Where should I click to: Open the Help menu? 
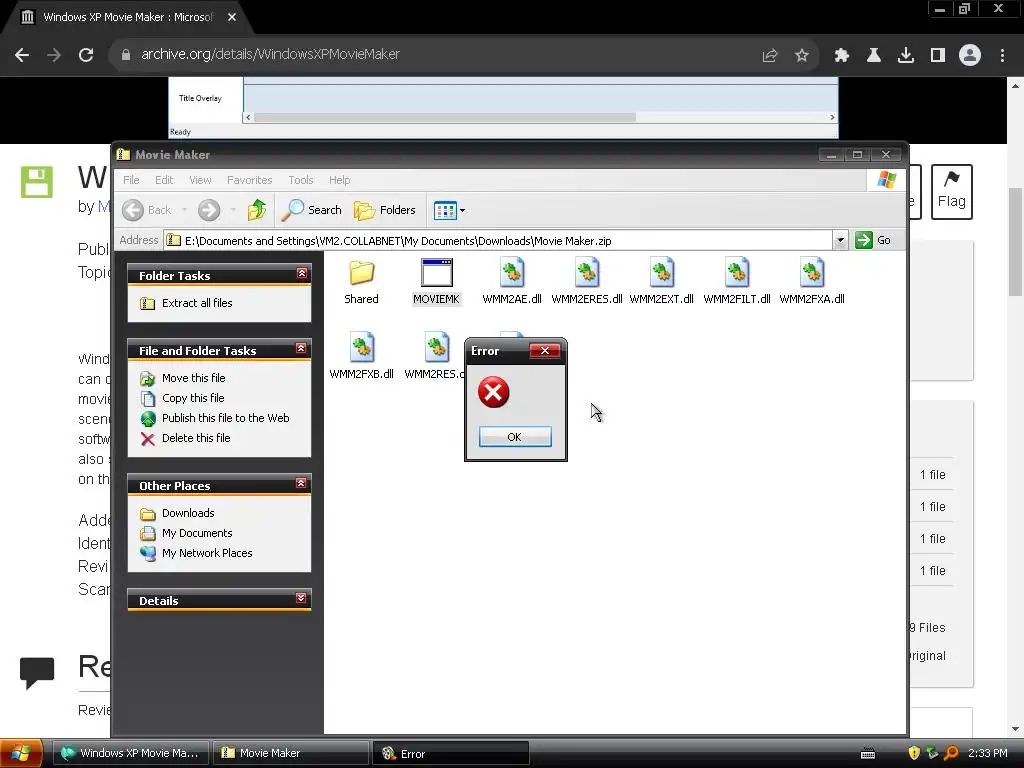pyautogui.click(x=339, y=180)
